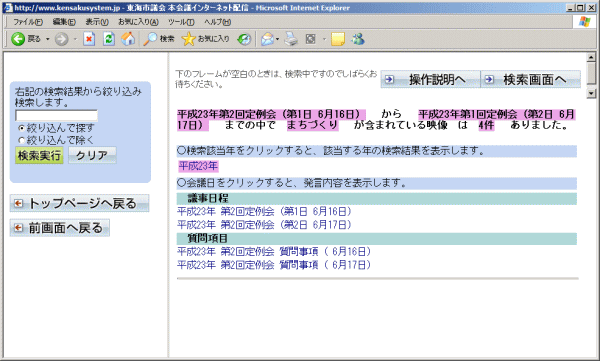Click the narrow-down search text field
Screen dimensions: 600x361
(x=56, y=115)
